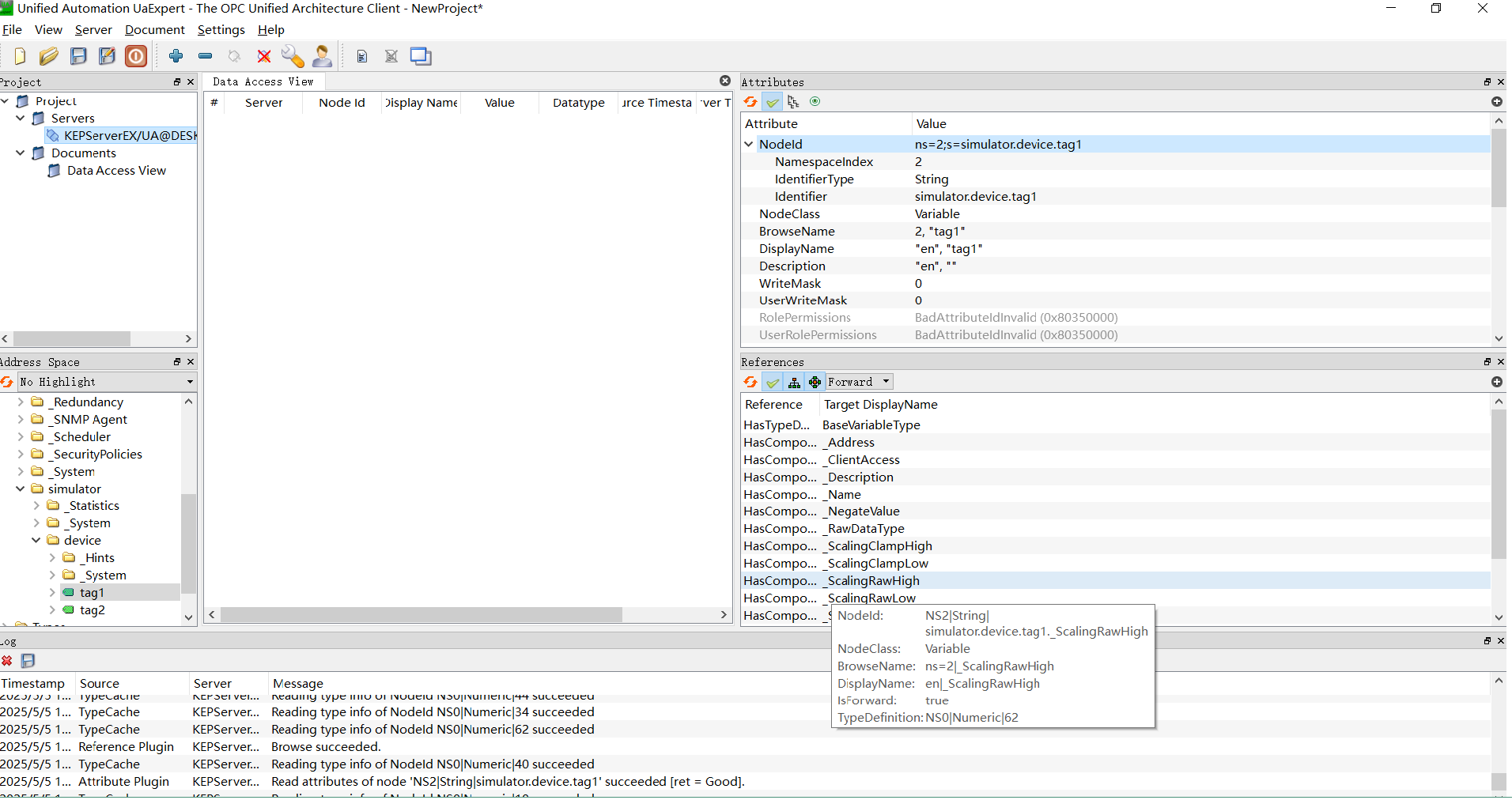The width and height of the screenshot is (1512, 800).
Task: Collapse the Documents tree node
Action: click(x=21, y=153)
